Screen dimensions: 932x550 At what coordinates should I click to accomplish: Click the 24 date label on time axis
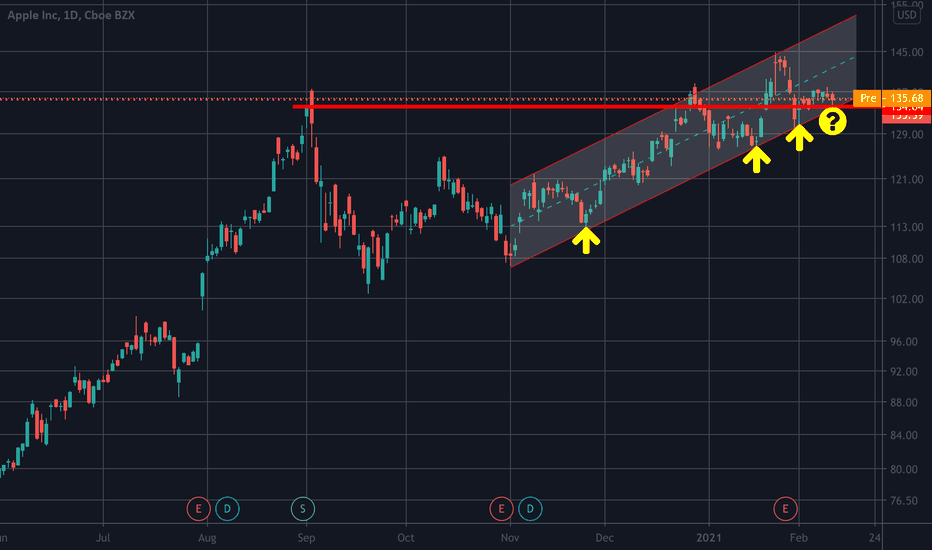click(x=874, y=538)
